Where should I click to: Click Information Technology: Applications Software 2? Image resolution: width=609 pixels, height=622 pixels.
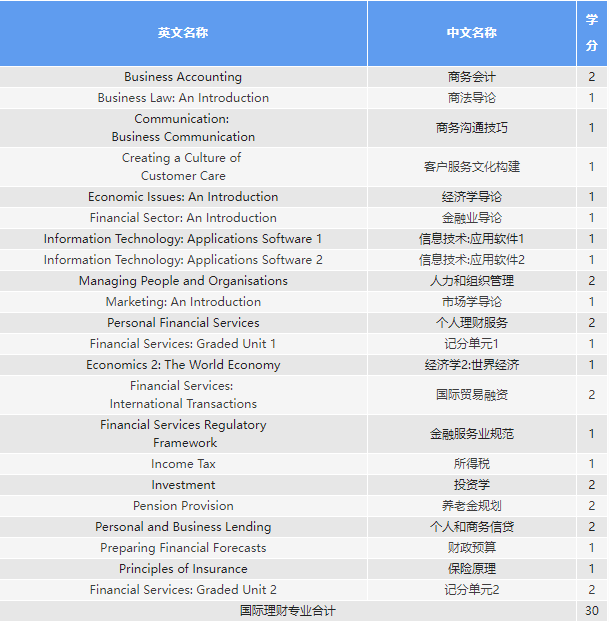[x=183, y=260]
